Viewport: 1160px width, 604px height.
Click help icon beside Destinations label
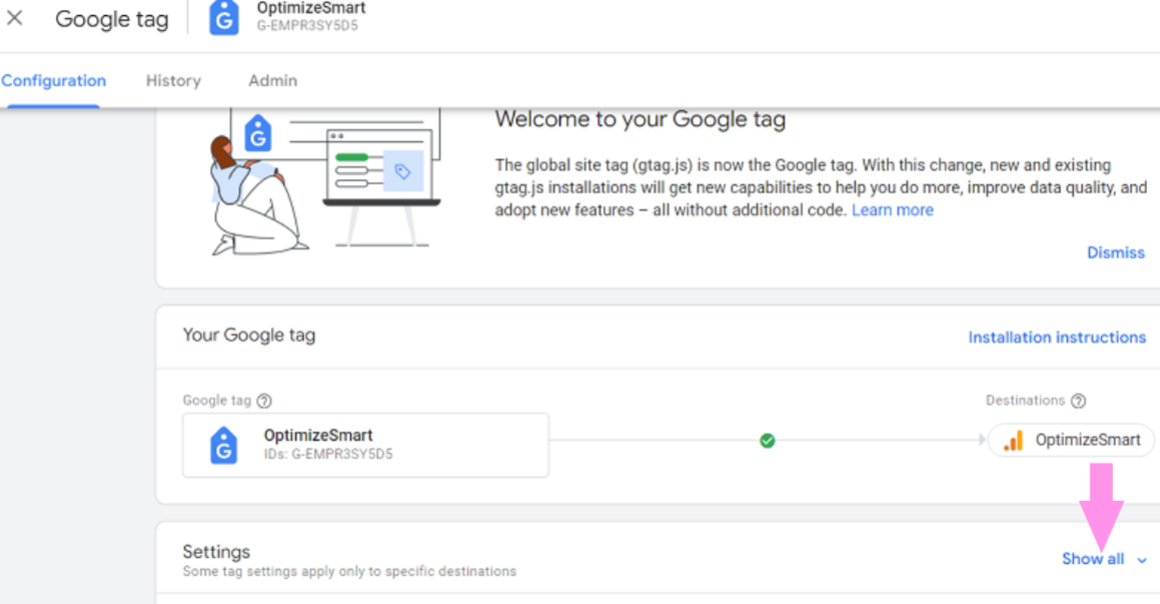coord(1078,401)
